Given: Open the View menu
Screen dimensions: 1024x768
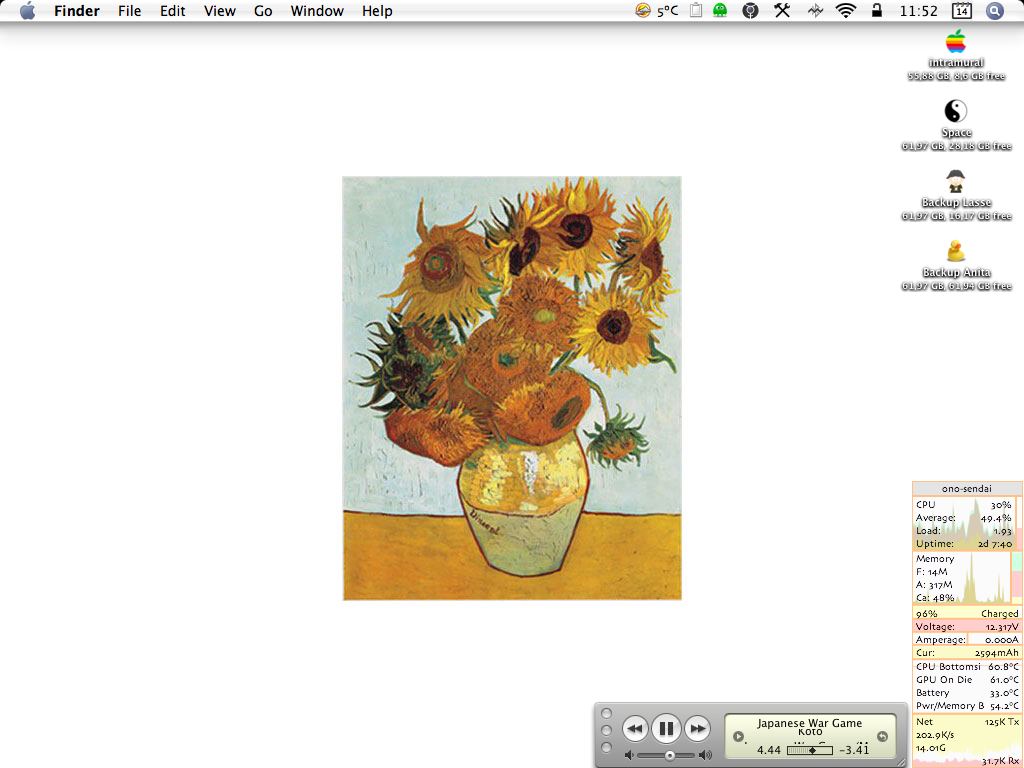Looking at the screenshot, I should coord(219,11).
